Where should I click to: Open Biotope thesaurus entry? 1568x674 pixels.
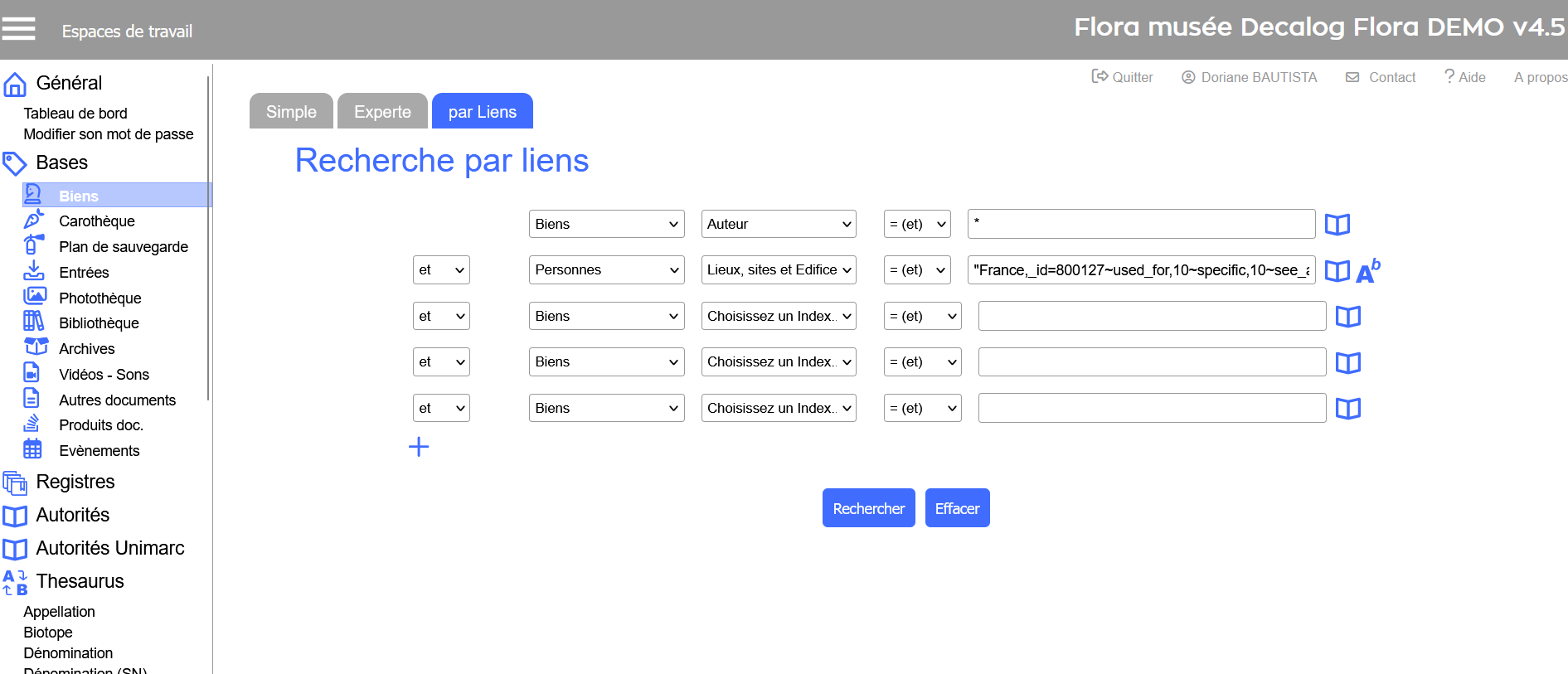click(x=48, y=633)
